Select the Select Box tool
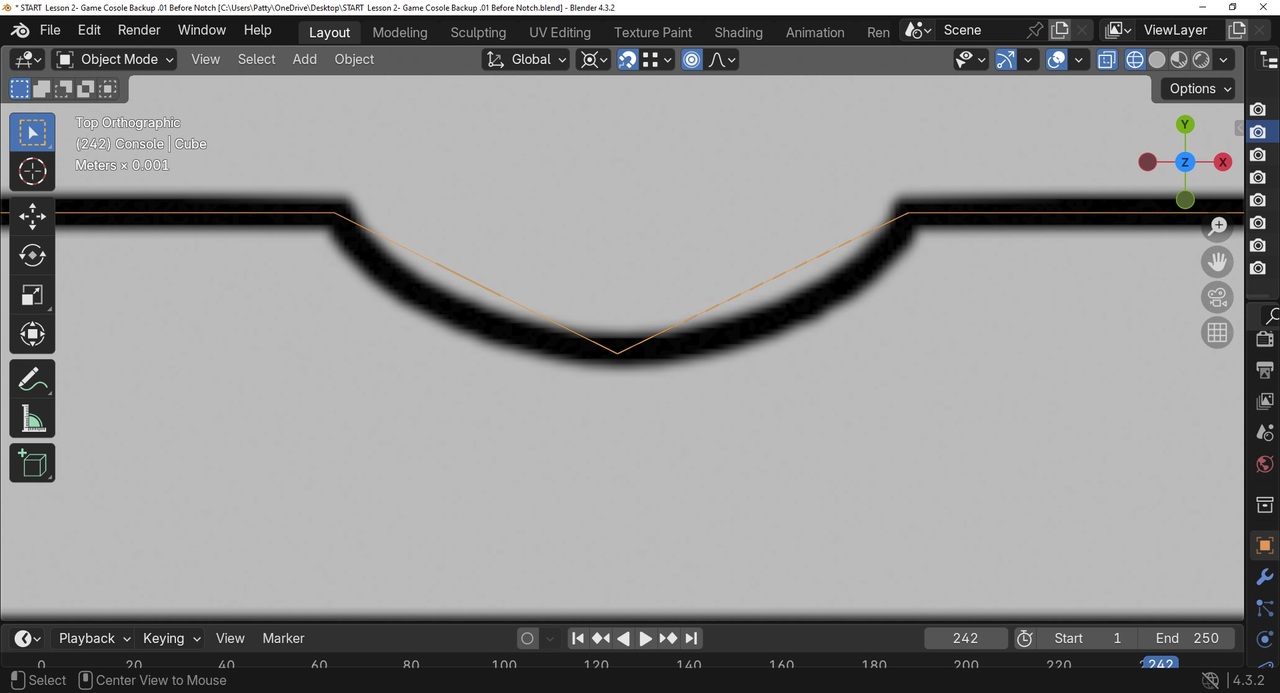The width and height of the screenshot is (1280, 693). point(32,133)
